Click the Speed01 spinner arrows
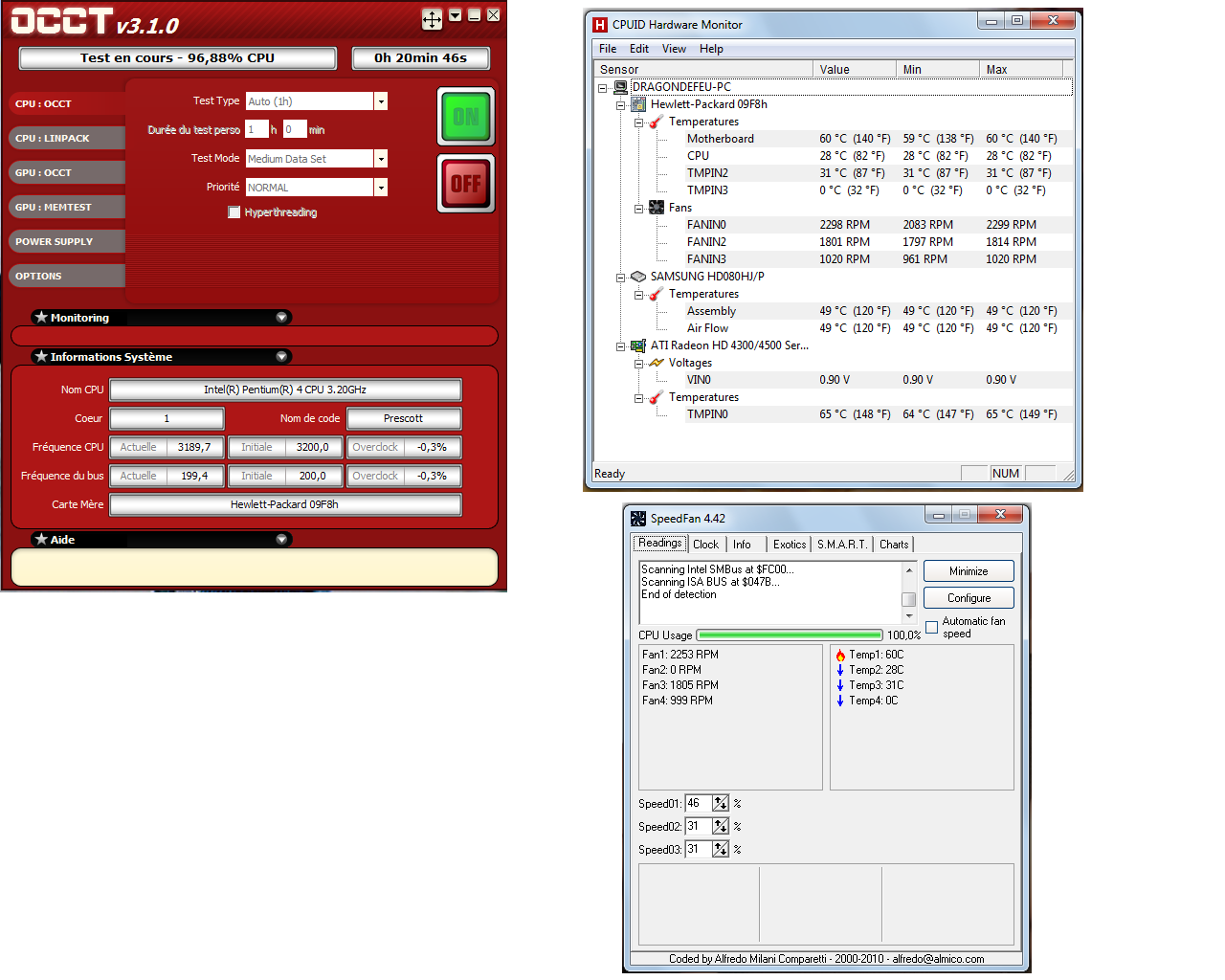 (x=721, y=804)
